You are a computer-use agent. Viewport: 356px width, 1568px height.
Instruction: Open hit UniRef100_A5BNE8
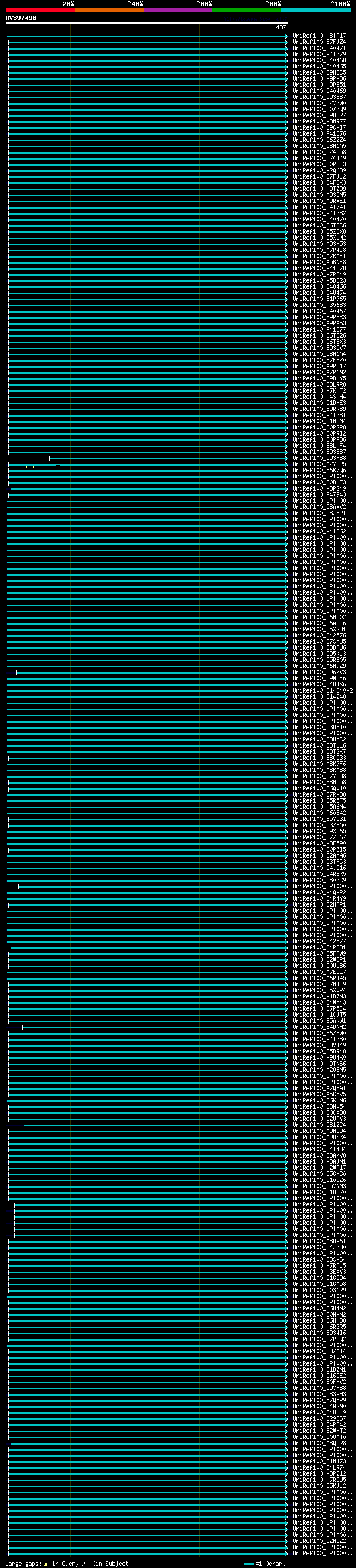tap(319, 263)
